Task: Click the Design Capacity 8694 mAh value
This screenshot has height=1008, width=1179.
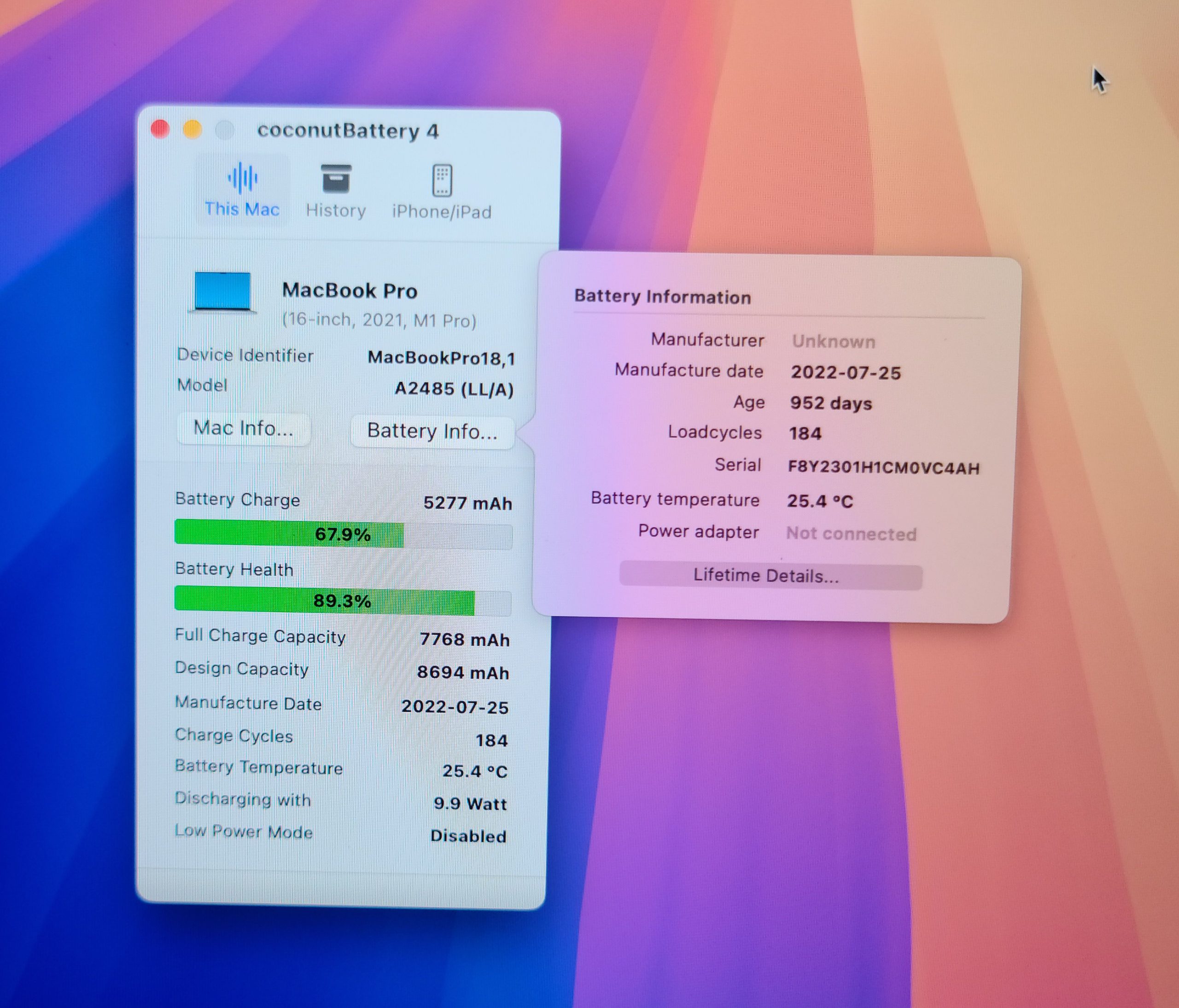Action: tap(462, 672)
